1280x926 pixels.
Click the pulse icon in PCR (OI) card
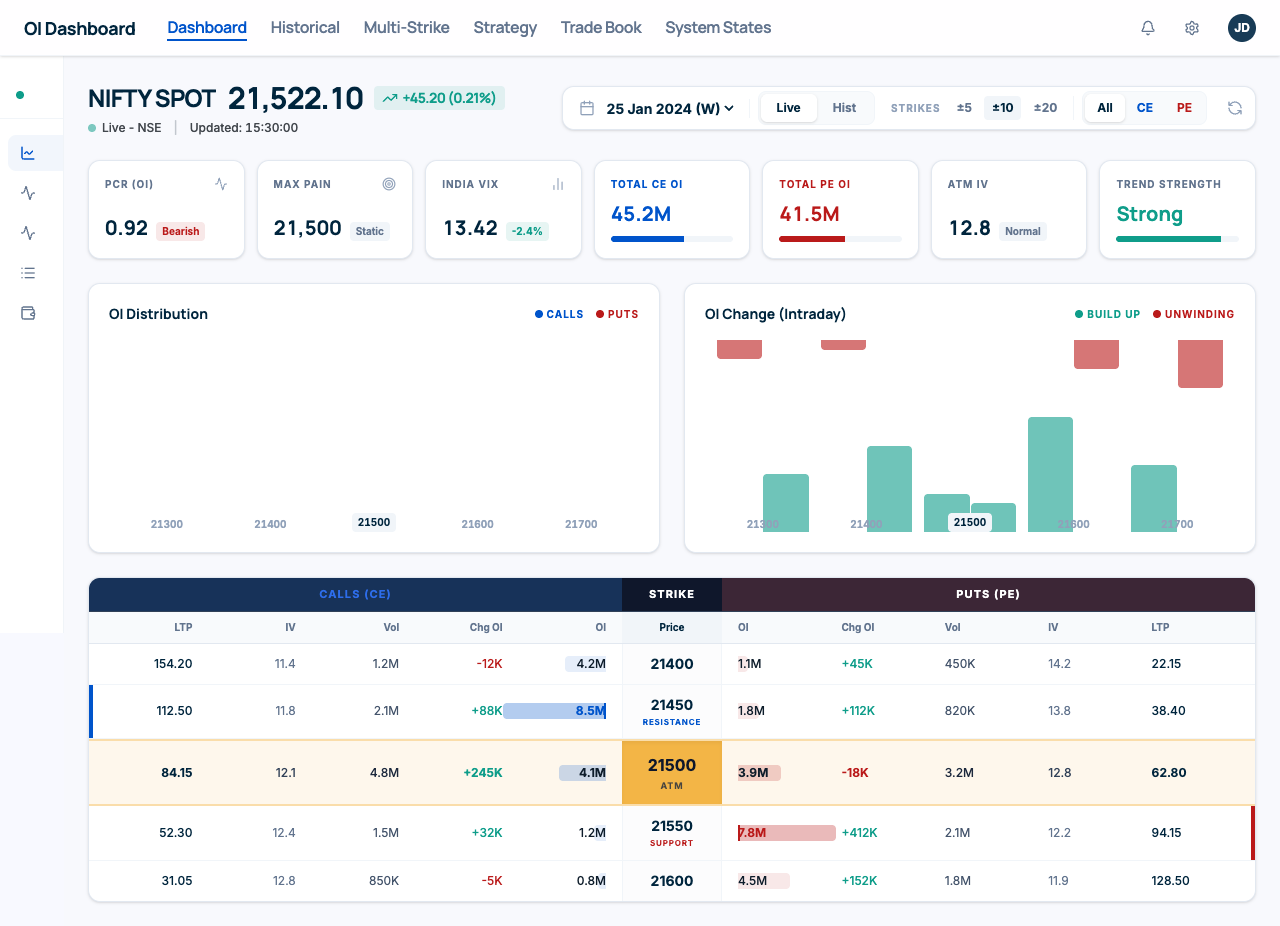click(221, 184)
